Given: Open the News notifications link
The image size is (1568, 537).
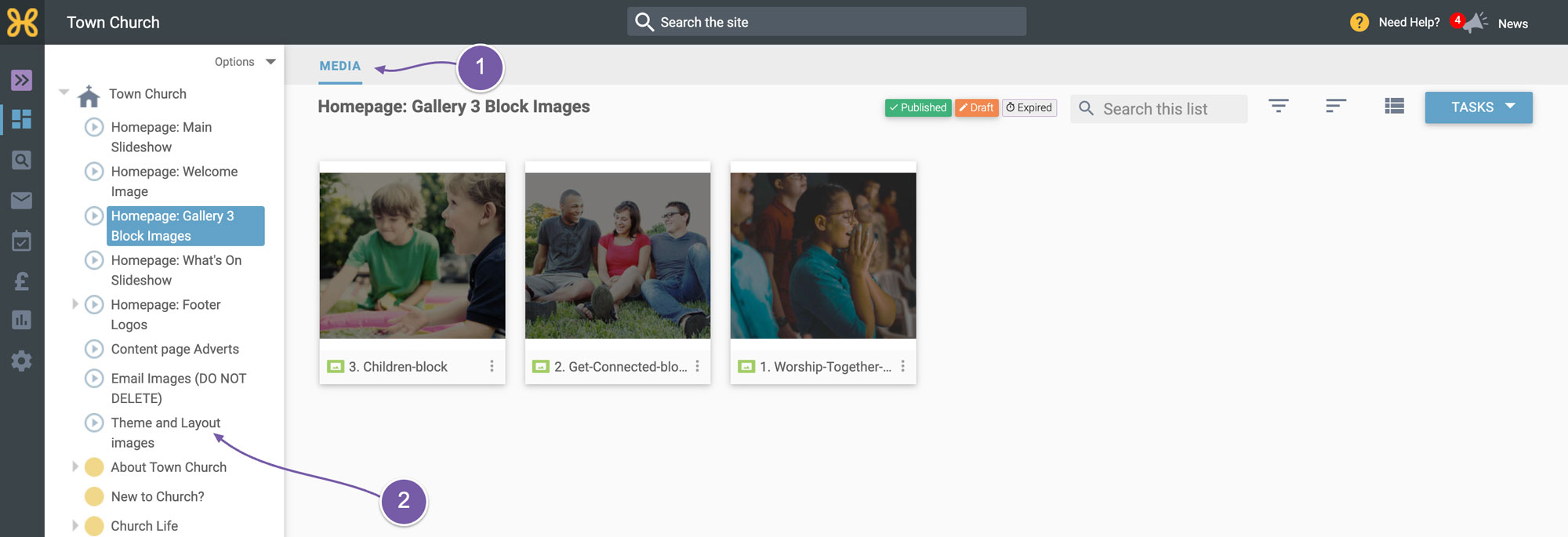Looking at the screenshot, I should tap(1512, 24).
